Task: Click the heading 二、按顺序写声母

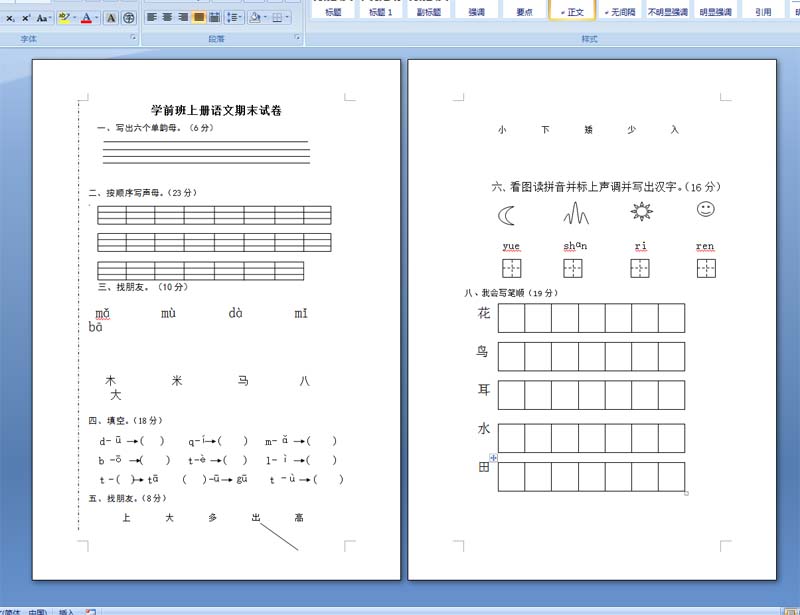Action: (128, 192)
